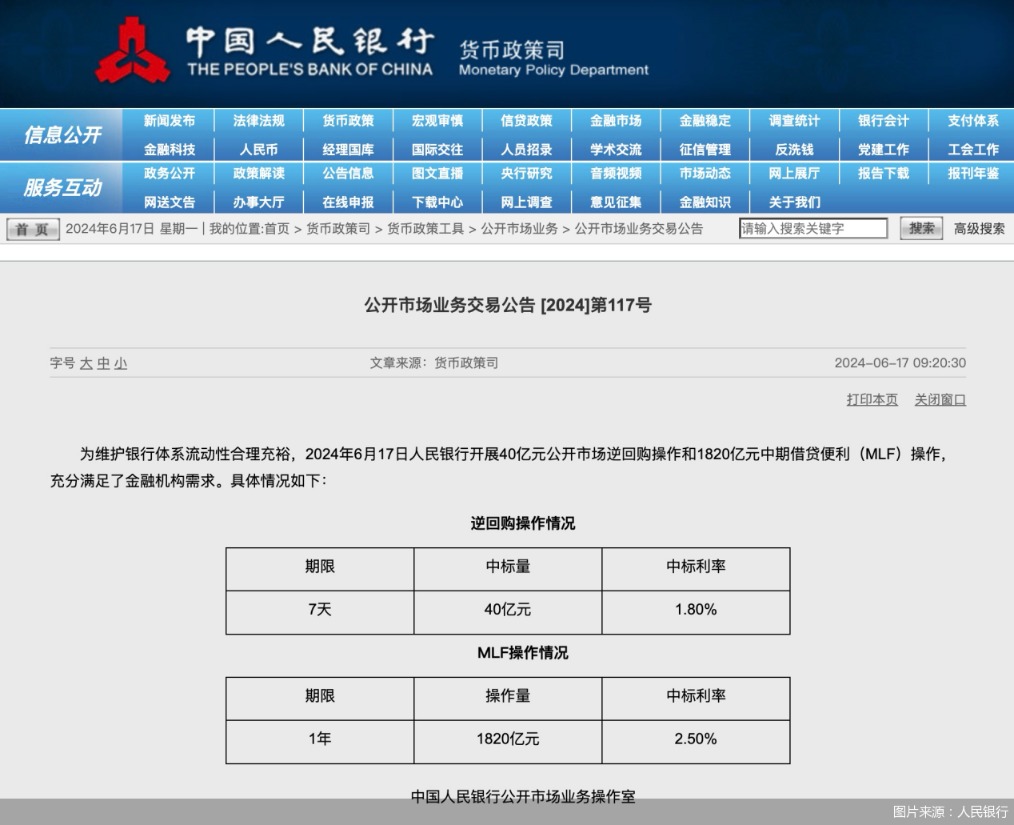Select the 2.50% rate cell
Viewport: 1014px width, 825px height.
click(x=696, y=741)
